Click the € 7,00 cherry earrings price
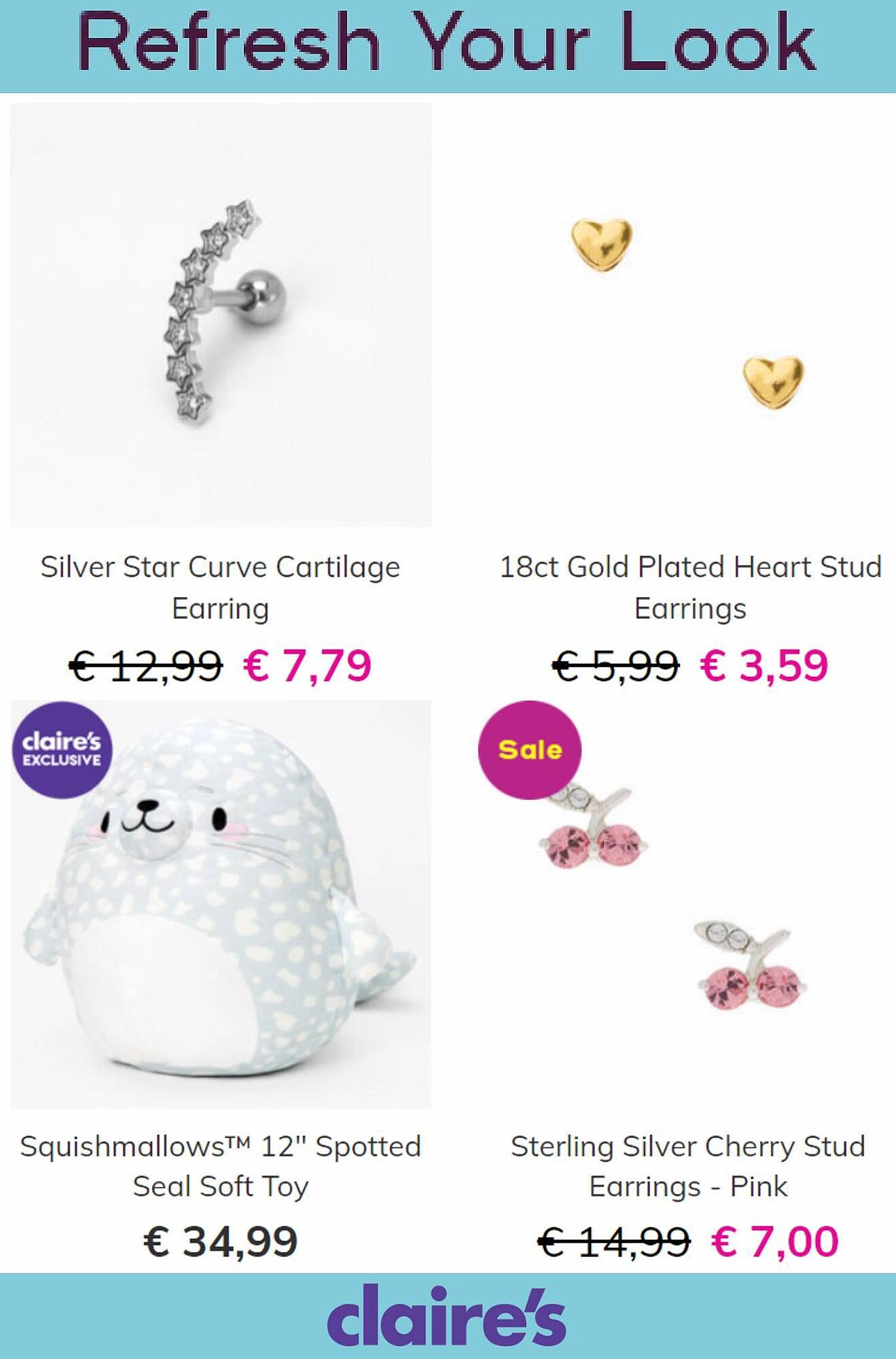Viewport: 896px width, 1359px height. pyautogui.click(x=775, y=1241)
